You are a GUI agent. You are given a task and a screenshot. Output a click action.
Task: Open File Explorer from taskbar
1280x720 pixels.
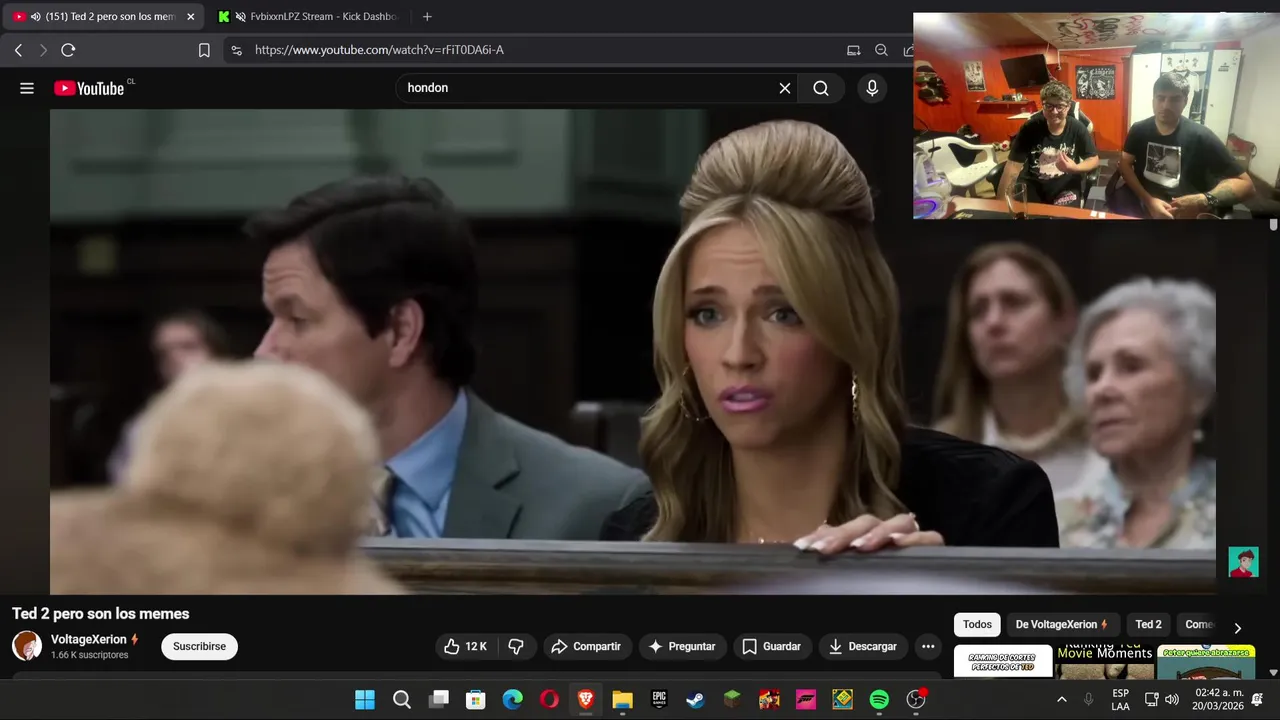pos(622,700)
